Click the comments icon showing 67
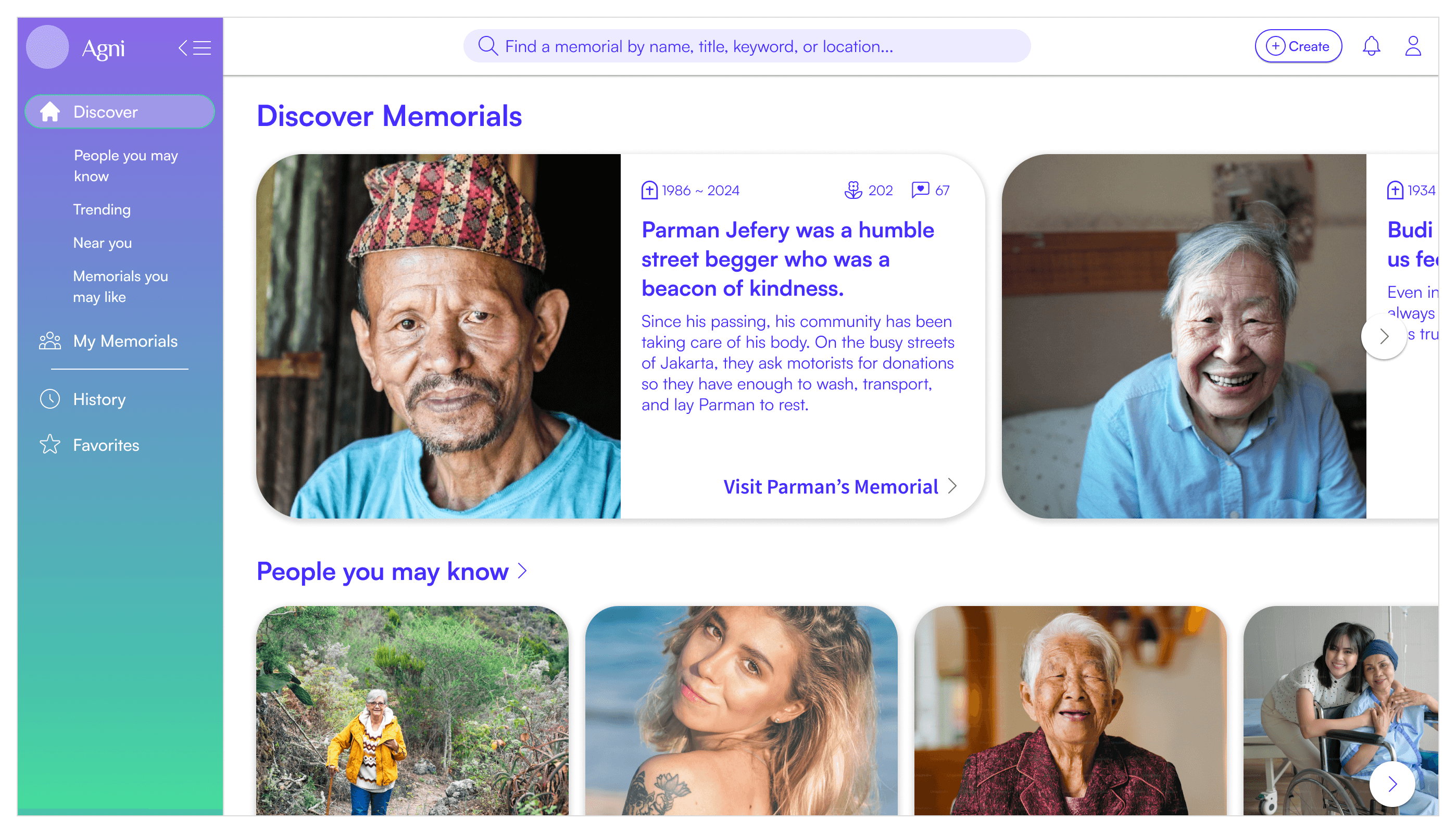The height and width of the screenshot is (833, 1456). [920, 190]
